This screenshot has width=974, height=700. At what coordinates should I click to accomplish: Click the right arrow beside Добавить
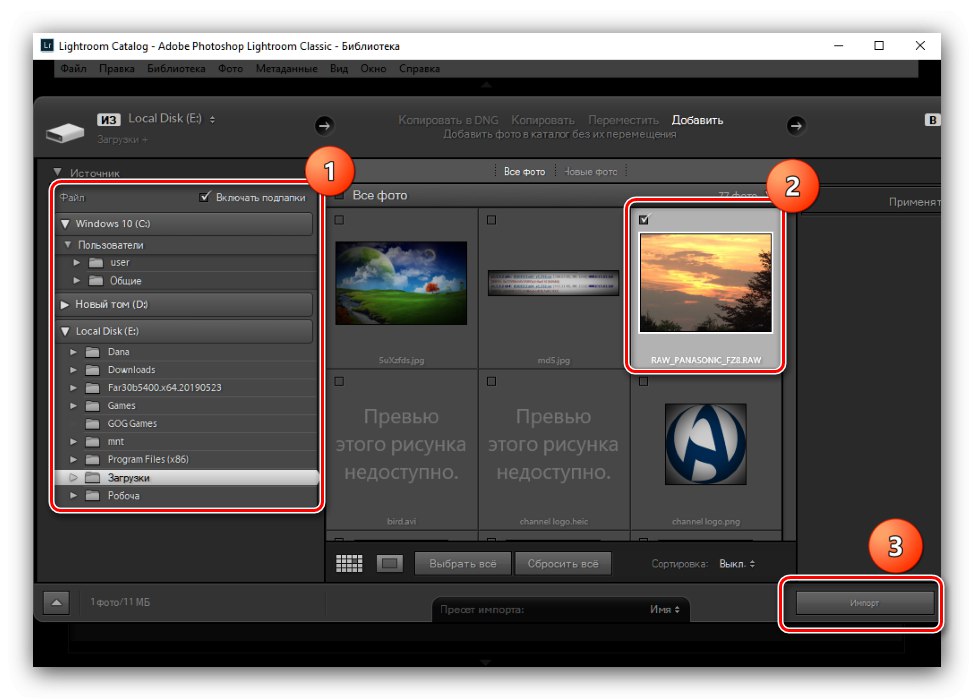(797, 125)
